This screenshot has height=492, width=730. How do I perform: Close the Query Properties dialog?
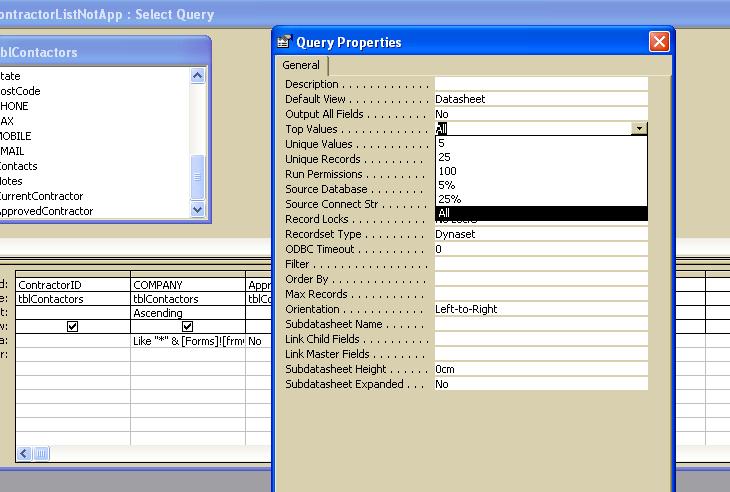pyautogui.click(x=659, y=42)
